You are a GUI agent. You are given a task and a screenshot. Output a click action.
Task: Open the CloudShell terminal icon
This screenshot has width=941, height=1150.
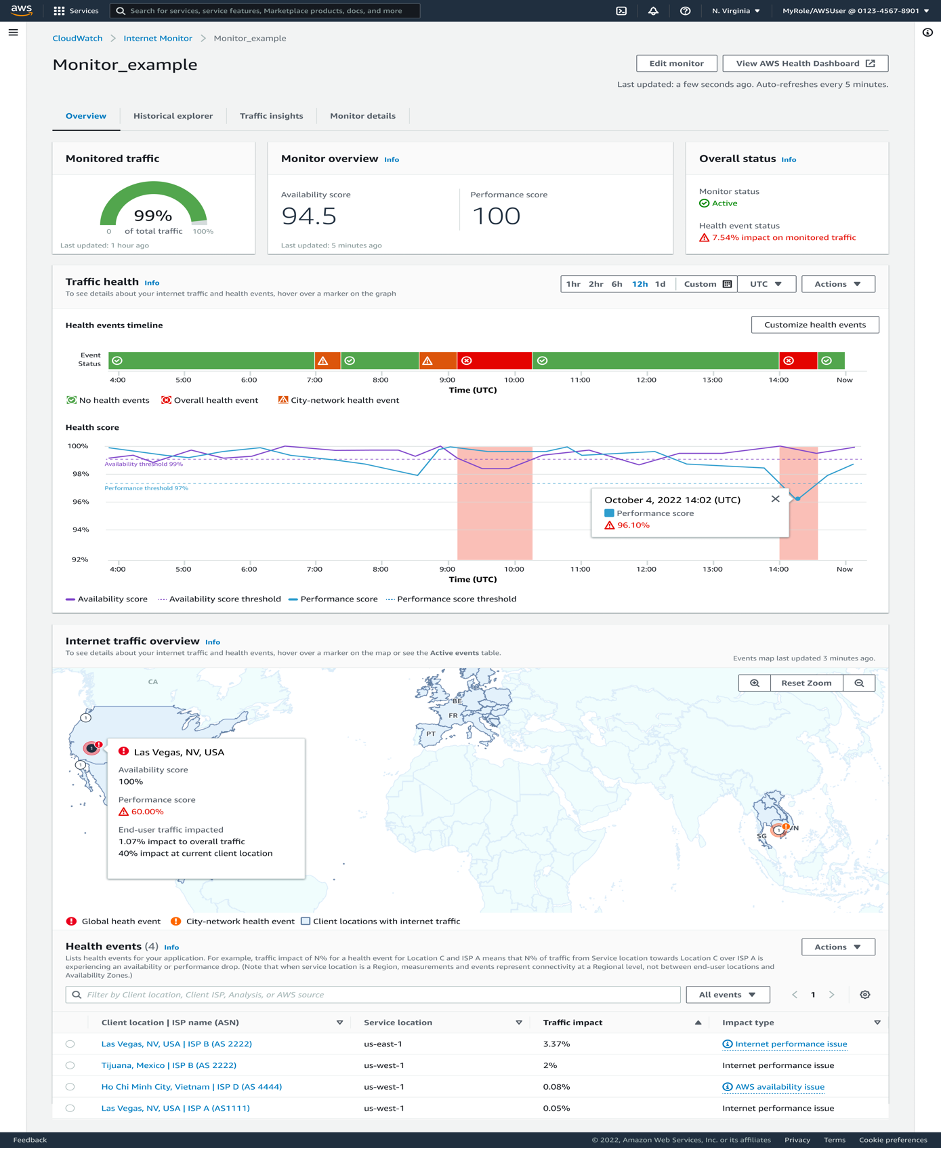point(622,11)
